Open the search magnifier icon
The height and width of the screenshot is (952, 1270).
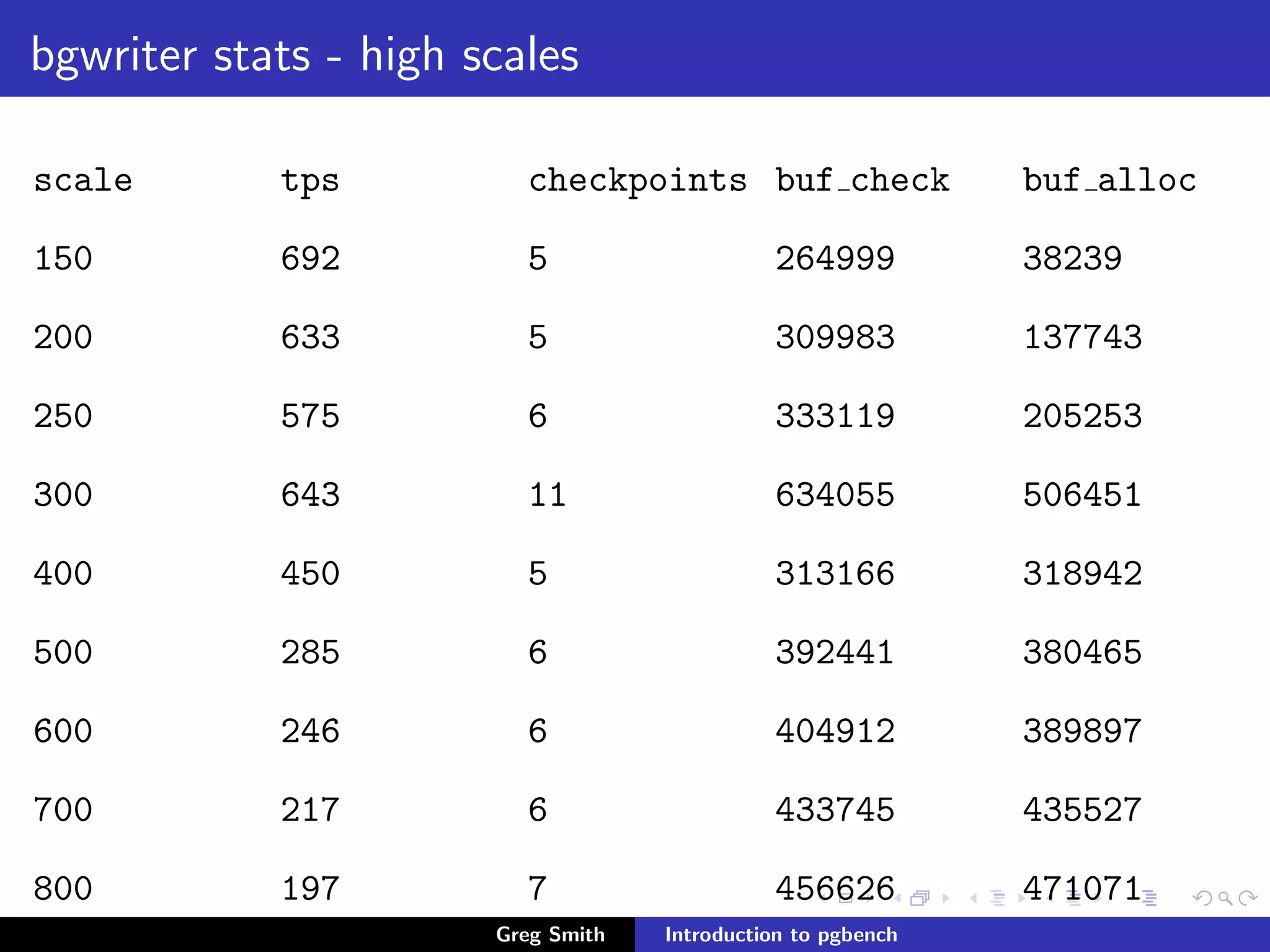(1225, 897)
